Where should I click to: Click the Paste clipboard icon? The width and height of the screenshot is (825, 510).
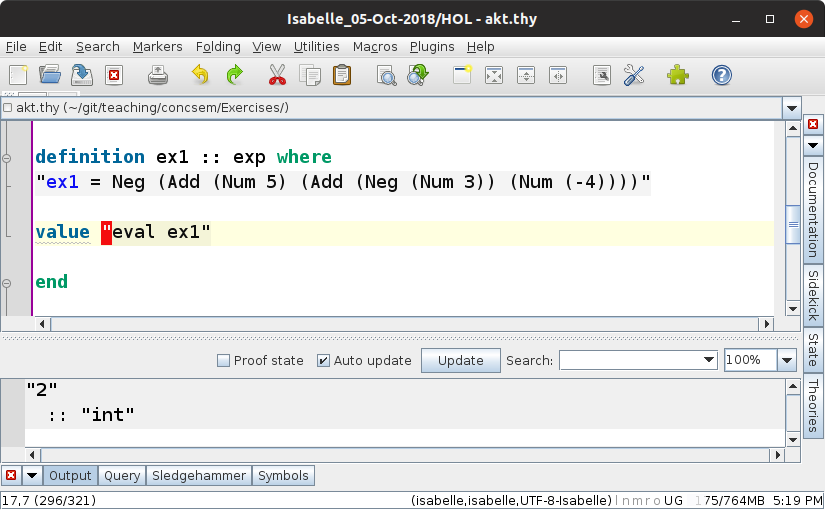click(342, 75)
